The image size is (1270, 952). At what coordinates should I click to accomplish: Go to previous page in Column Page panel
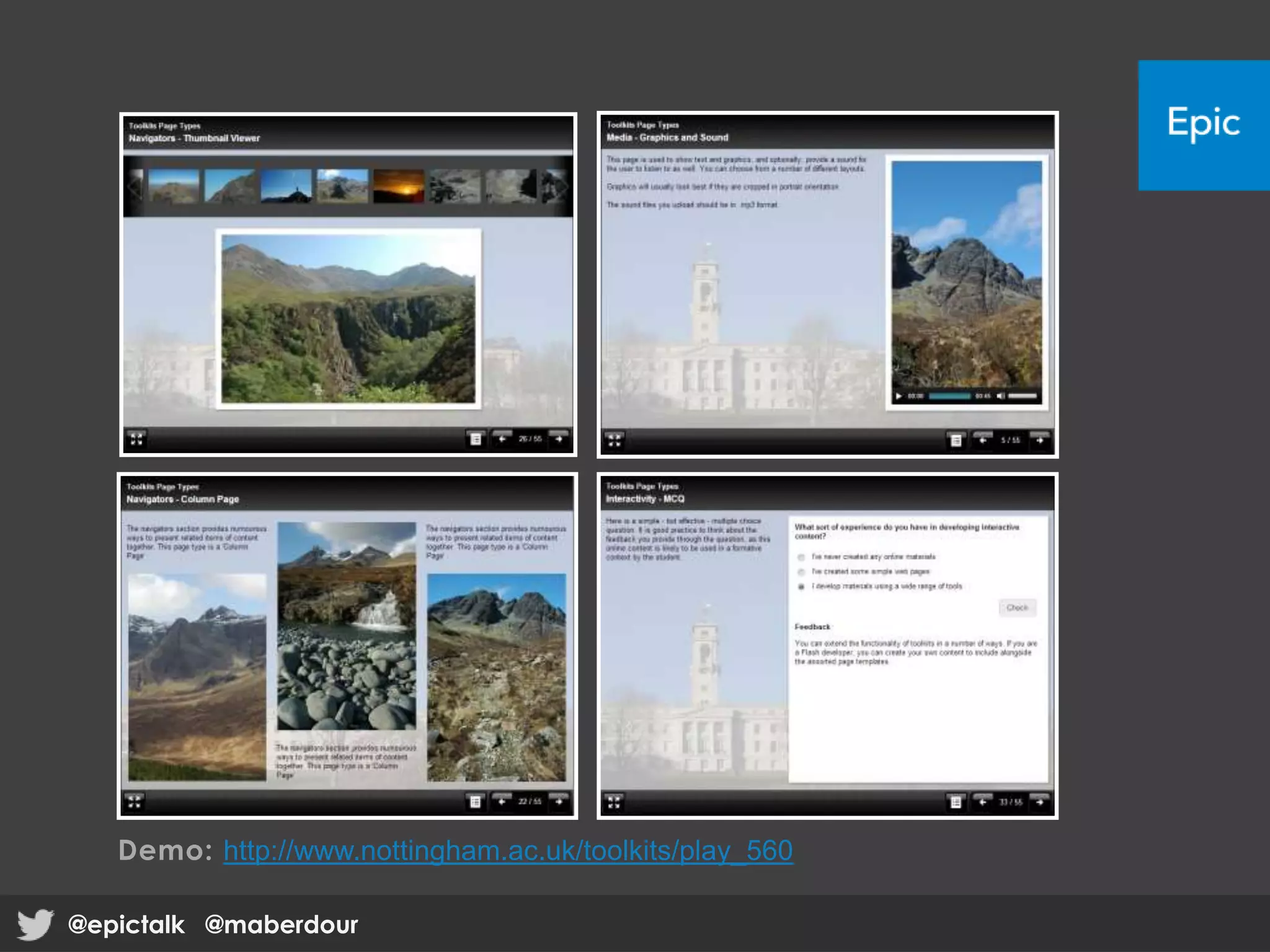pos(502,801)
